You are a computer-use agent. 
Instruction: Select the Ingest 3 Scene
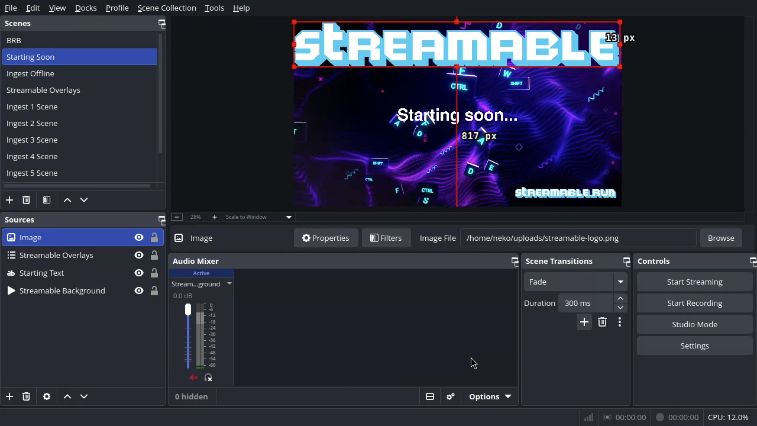[x=80, y=140]
